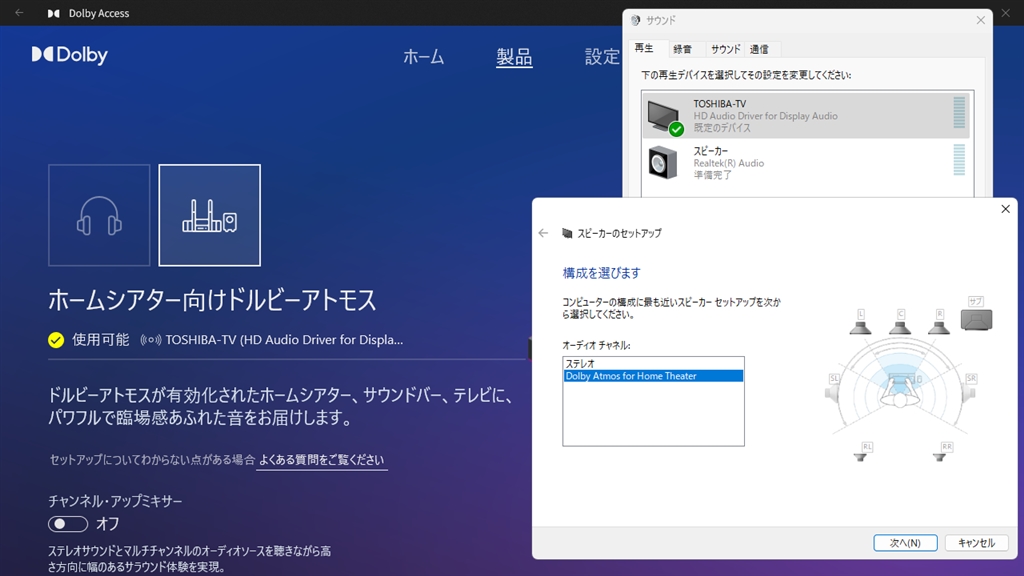
Task: Click the 構成を選びます heading
Action: [601, 273]
